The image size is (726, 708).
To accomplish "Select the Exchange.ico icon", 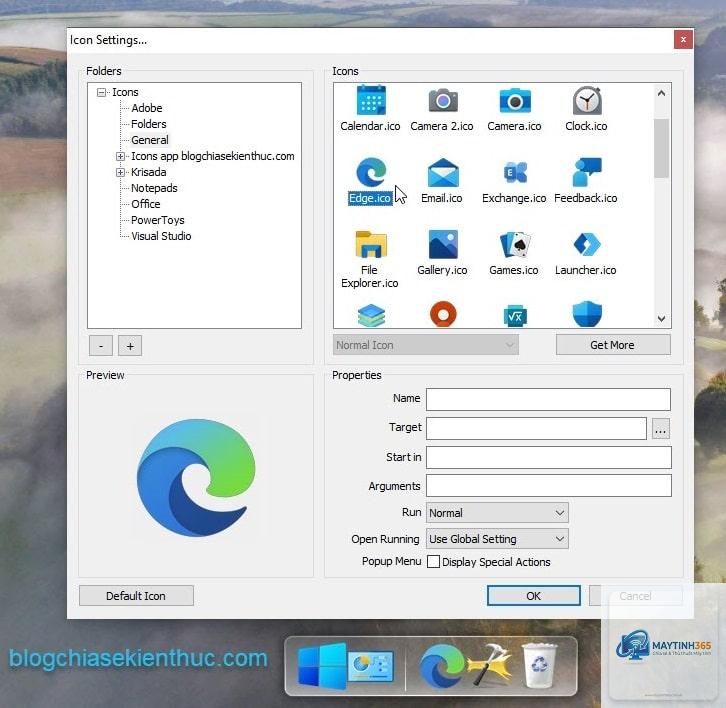I will click(514, 172).
